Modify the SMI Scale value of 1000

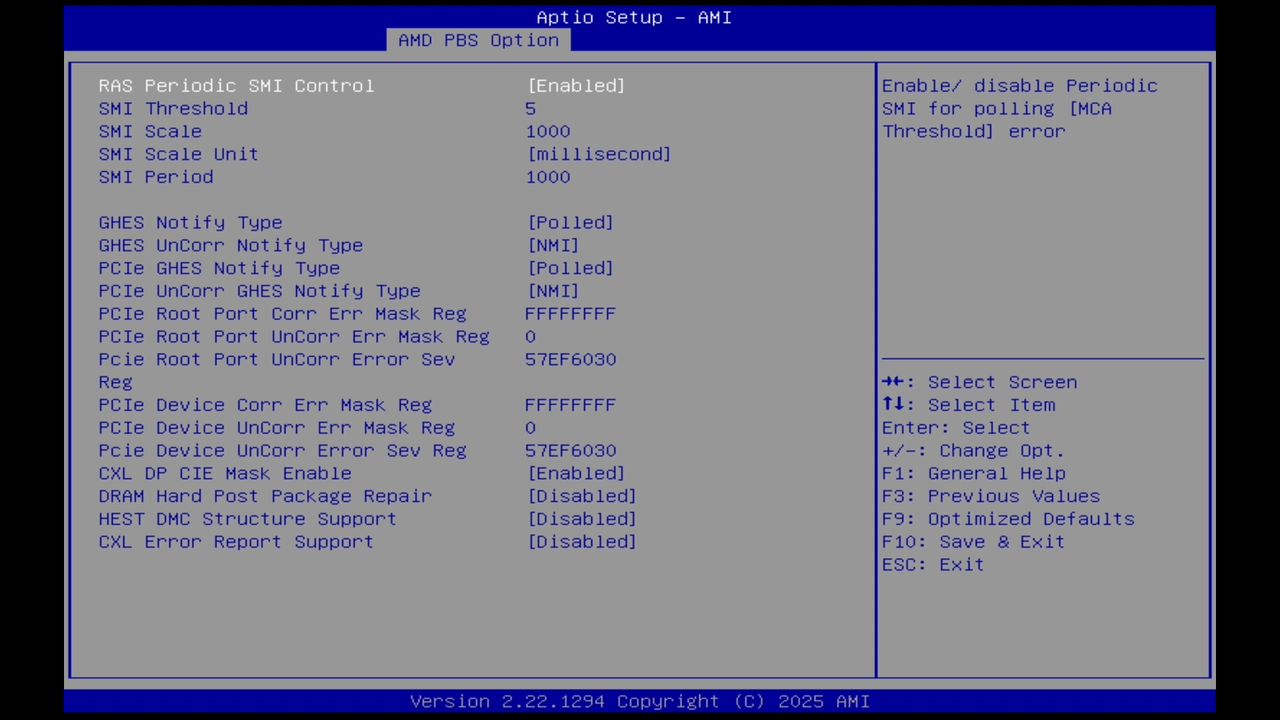[x=547, y=131]
